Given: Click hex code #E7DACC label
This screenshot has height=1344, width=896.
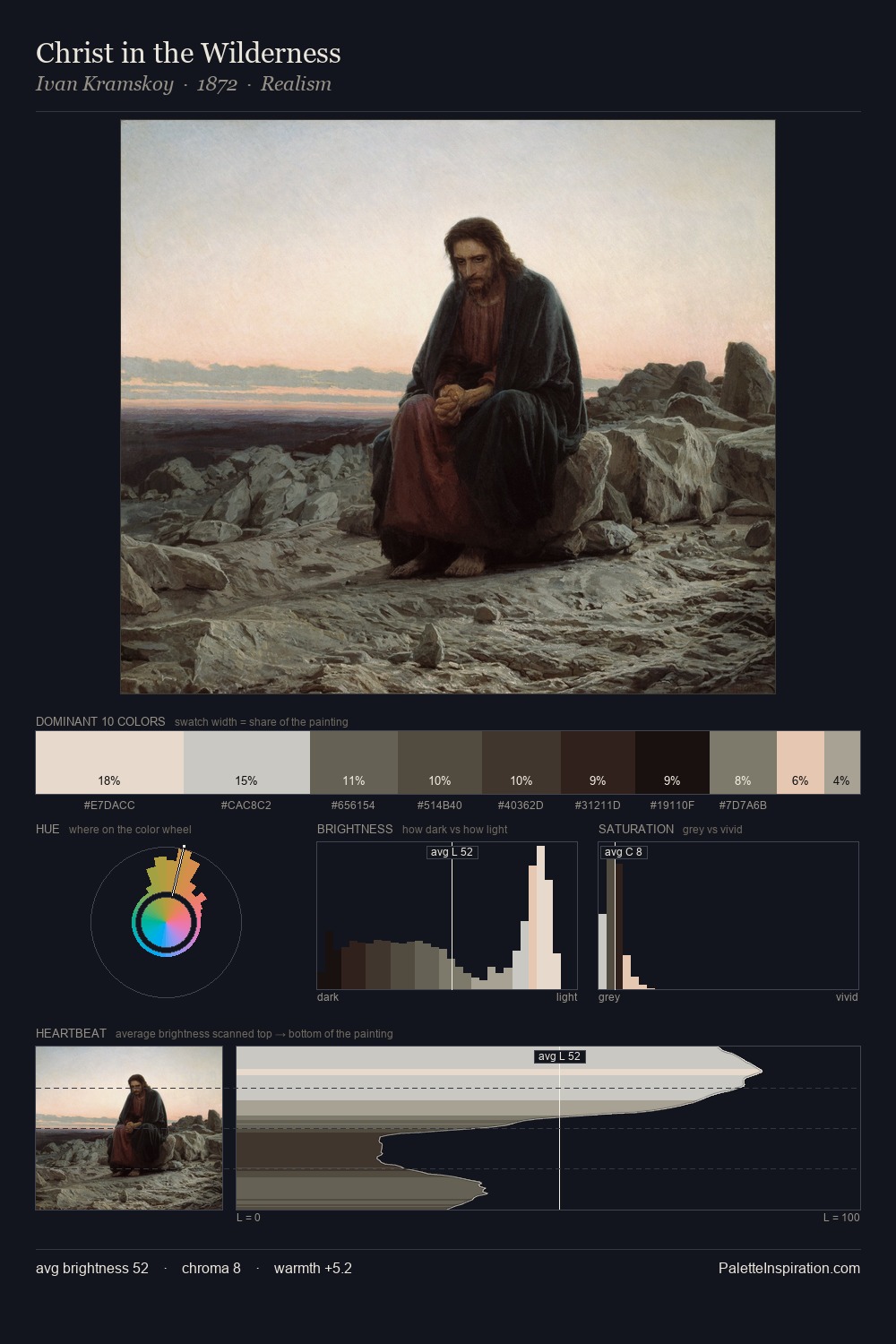Looking at the screenshot, I should pyautogui.click(x=109, y=806).
